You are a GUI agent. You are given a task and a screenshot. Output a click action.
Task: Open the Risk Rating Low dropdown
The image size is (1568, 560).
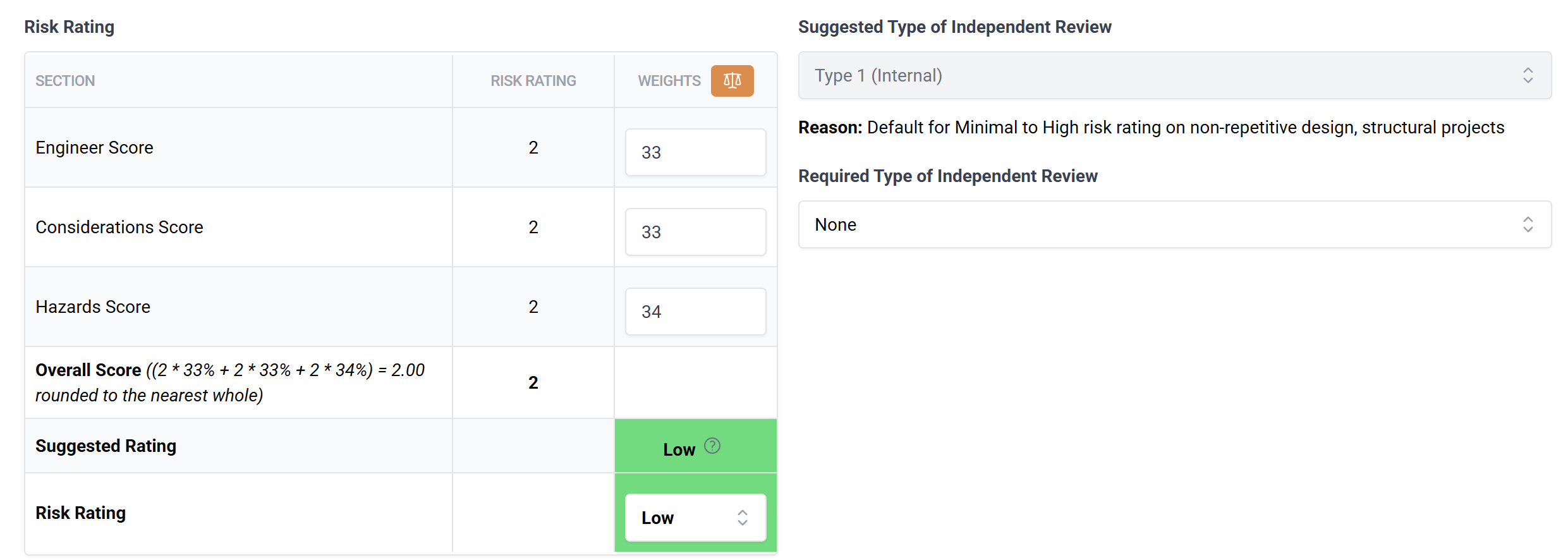695,518
